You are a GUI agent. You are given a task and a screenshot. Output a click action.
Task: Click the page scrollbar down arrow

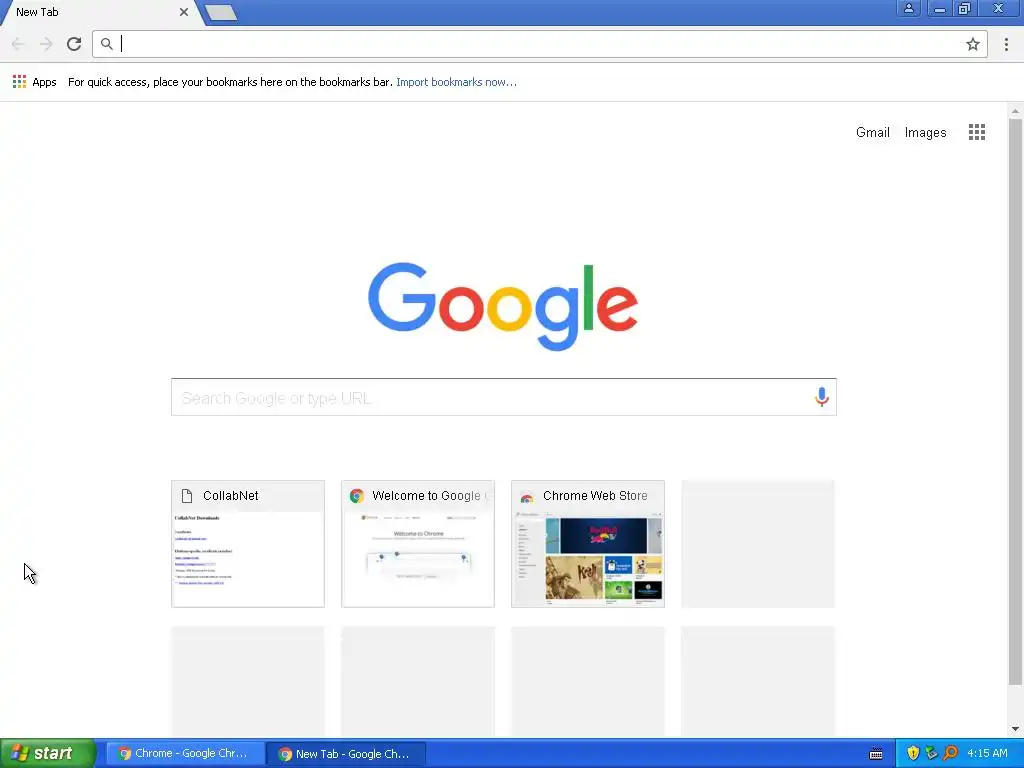tap(1016, 729)
